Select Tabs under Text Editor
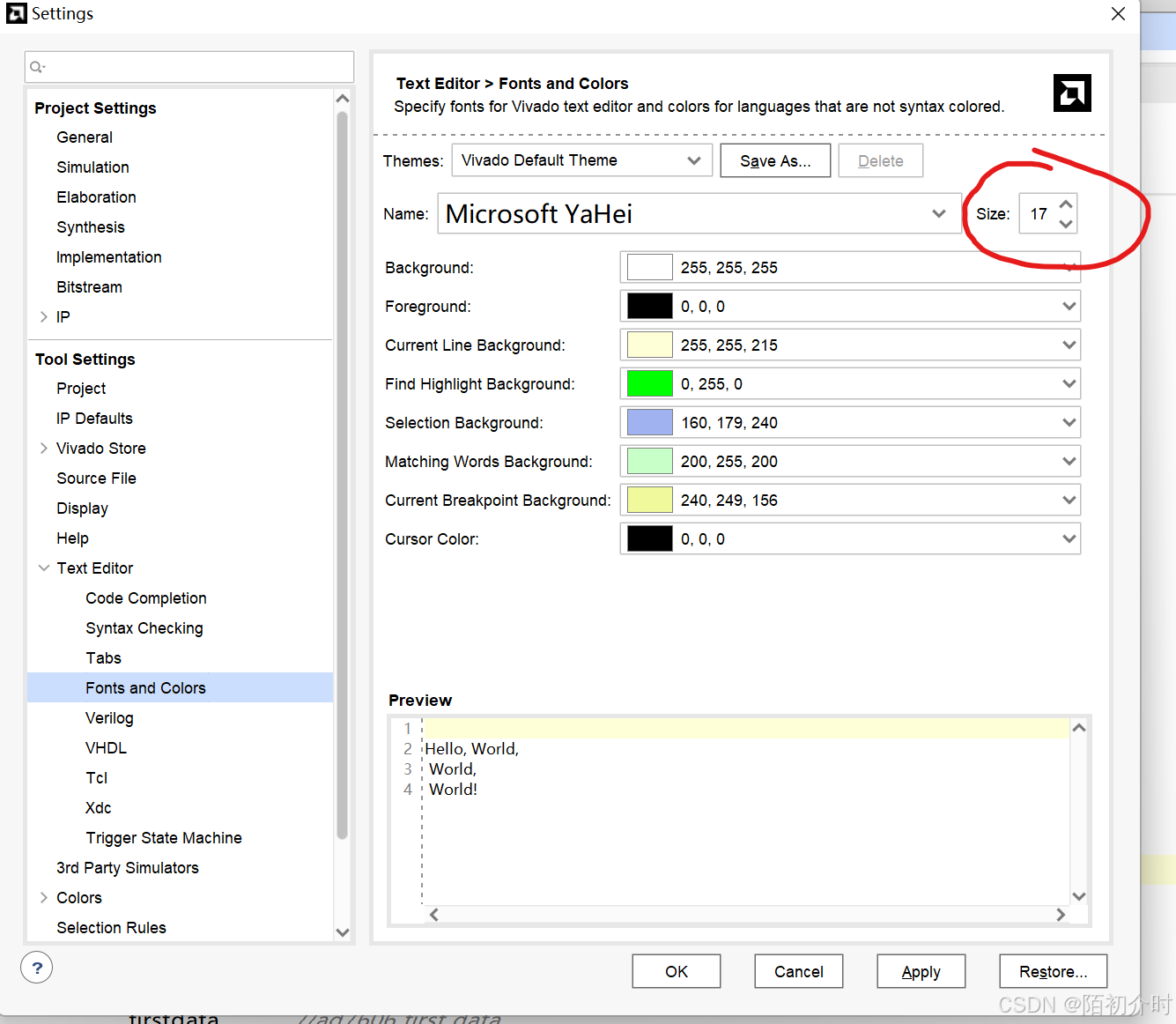Viewport: 1176px width, 1024px height. coord(103,658)
